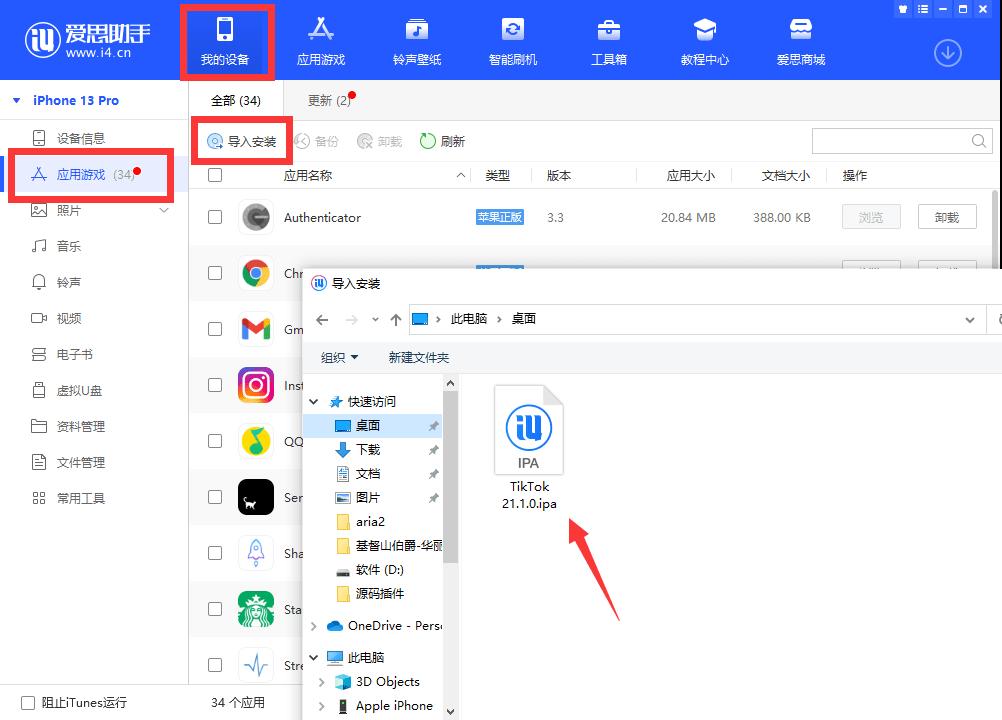Click the download manager icon top right
The width and height of the screenshot is (1002, 720).
pos(947,52)
